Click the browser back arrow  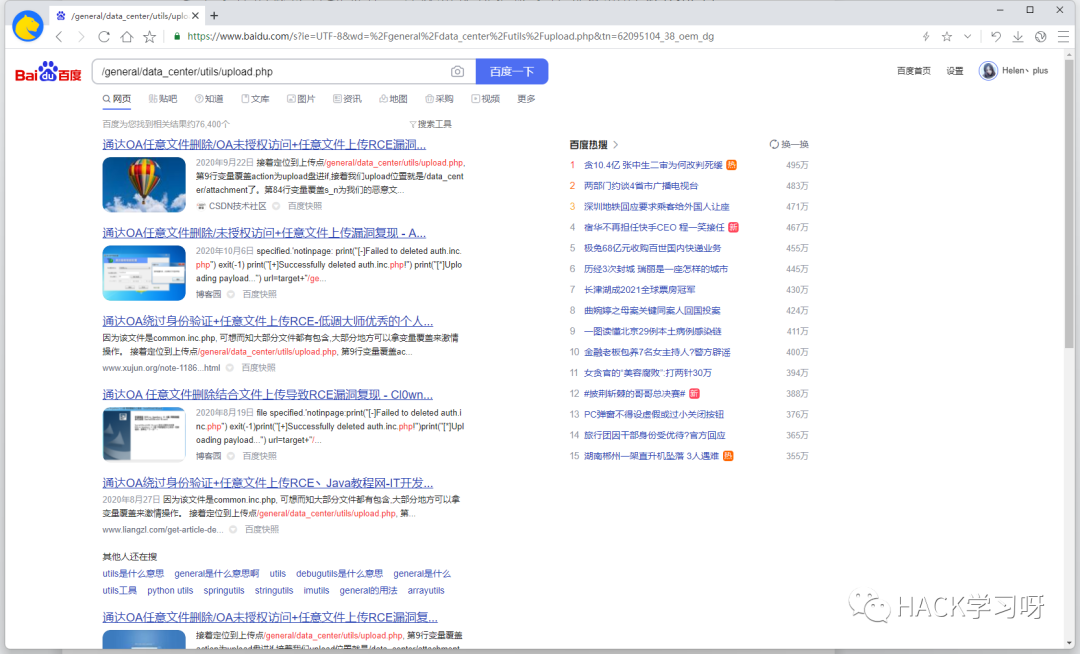click(x=59, y=36)
